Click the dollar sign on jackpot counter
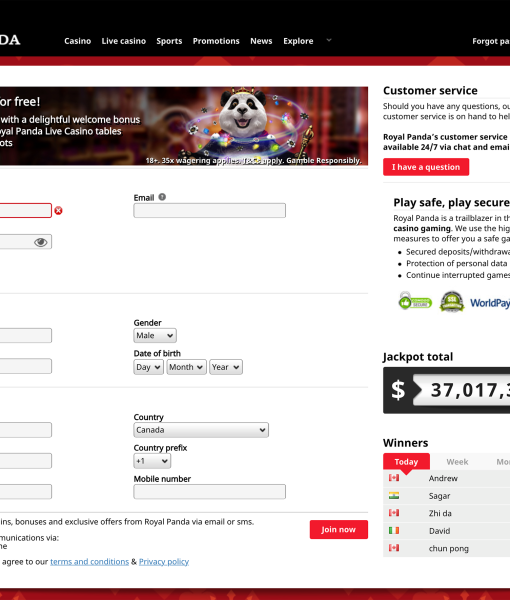510x600 pixels. click(x=398, y=390)
